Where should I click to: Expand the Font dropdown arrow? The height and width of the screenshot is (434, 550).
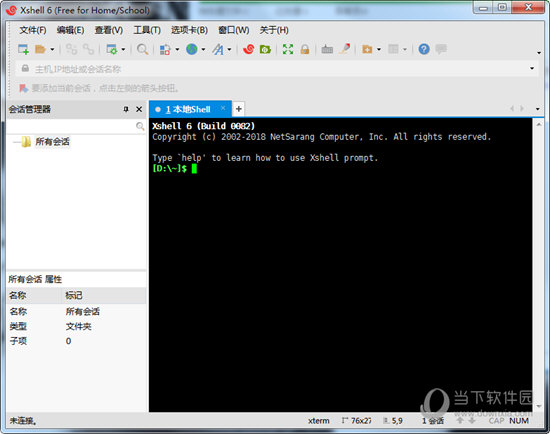229,49
